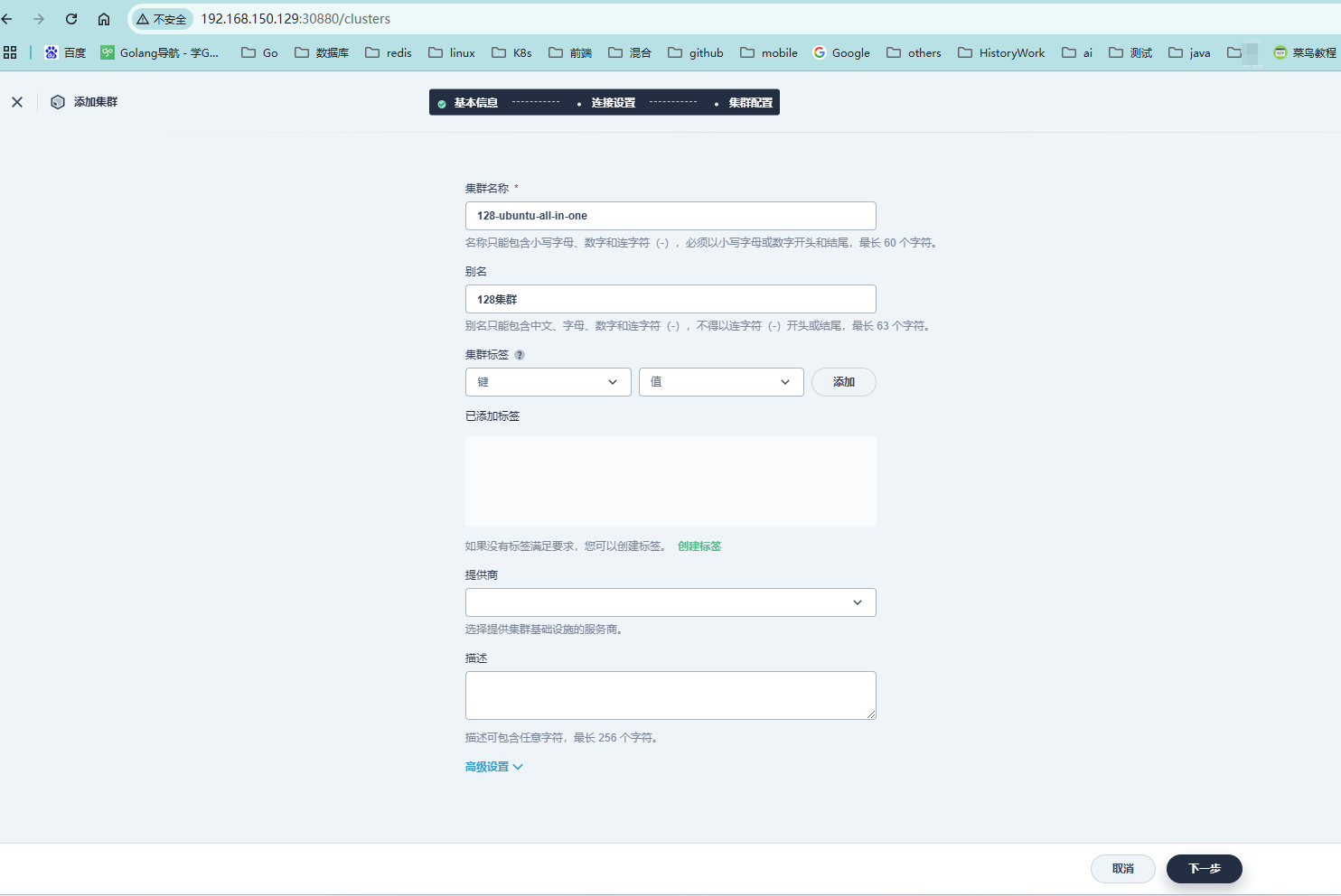Click the 不安全 security warning badge
This screenshot has width=1341, height=896.
(x=162, y=19)
